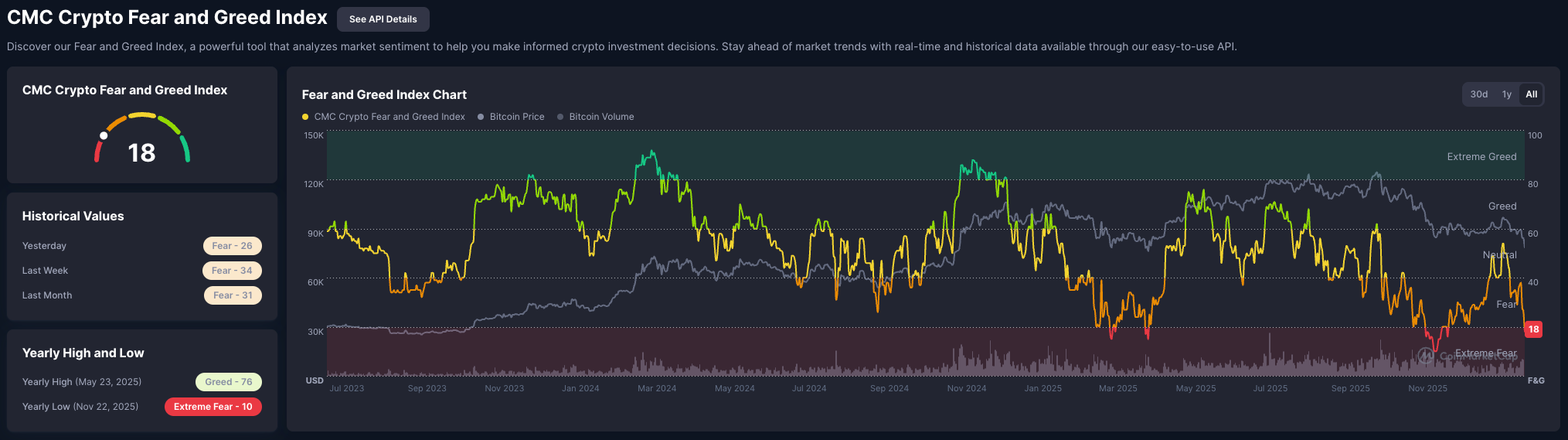Click the white indicator dot on gauge

pos(104,135)
